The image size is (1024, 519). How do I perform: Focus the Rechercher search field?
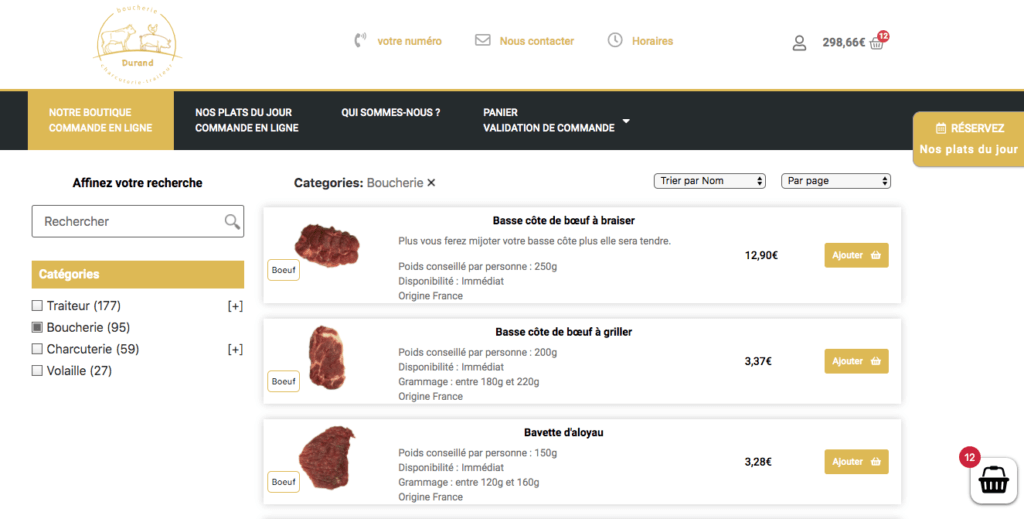point(138,221)
